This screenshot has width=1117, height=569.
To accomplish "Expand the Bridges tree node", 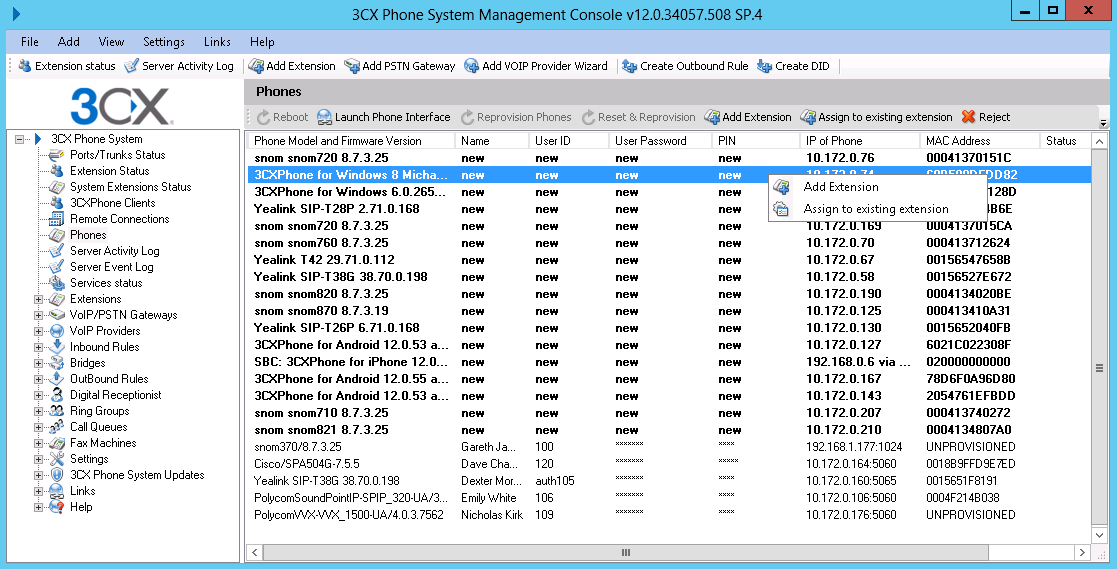I will 38,363.
